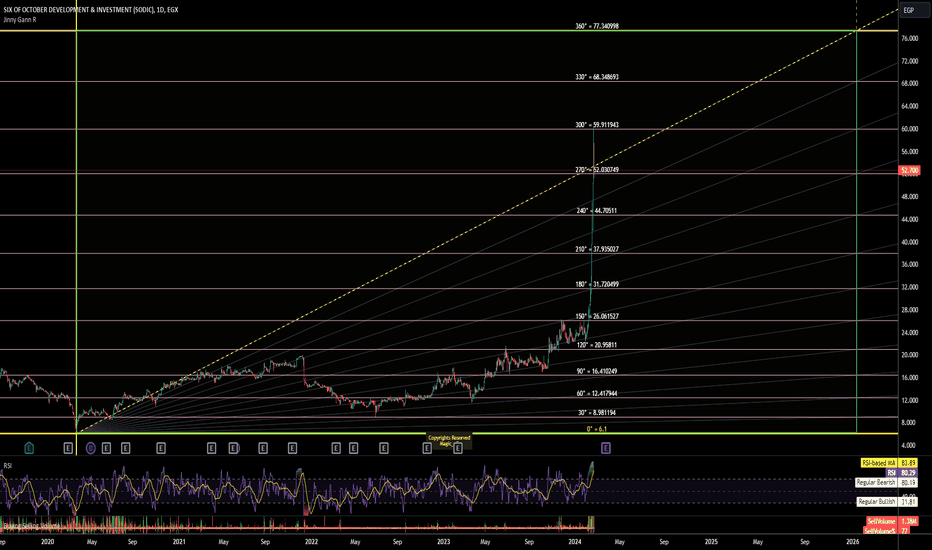Click the RSI-based MA value label
932x550 pixels.
pos(888,463)
